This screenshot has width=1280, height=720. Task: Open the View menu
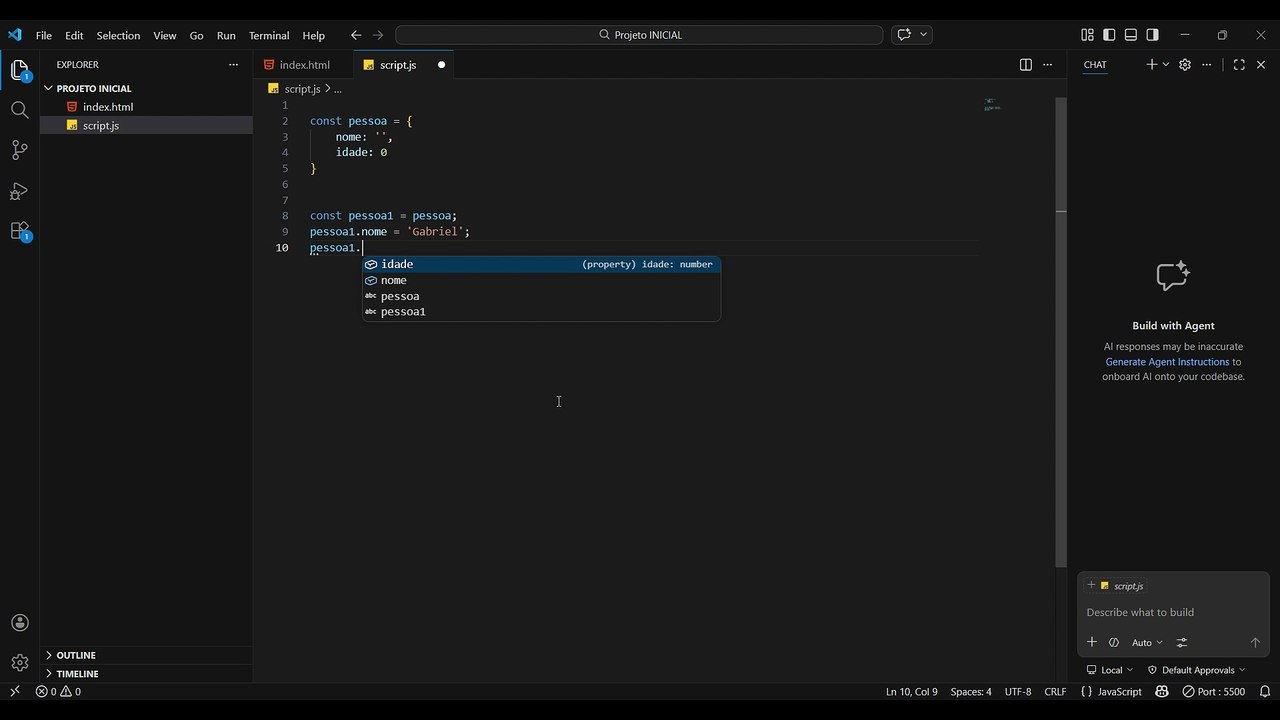pos(165,35)
